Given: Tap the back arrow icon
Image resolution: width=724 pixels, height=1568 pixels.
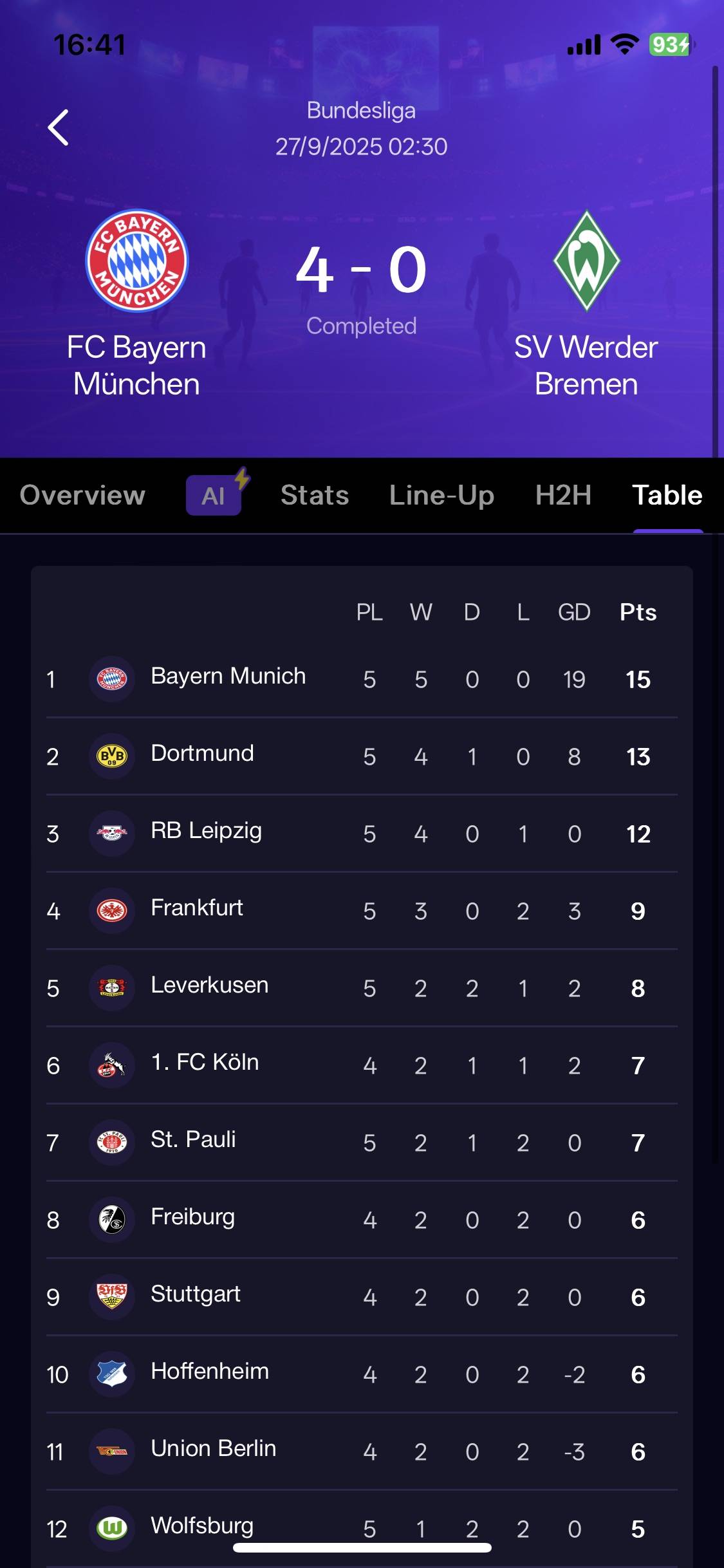Looking at the screenshot, I should click(59, 127).
